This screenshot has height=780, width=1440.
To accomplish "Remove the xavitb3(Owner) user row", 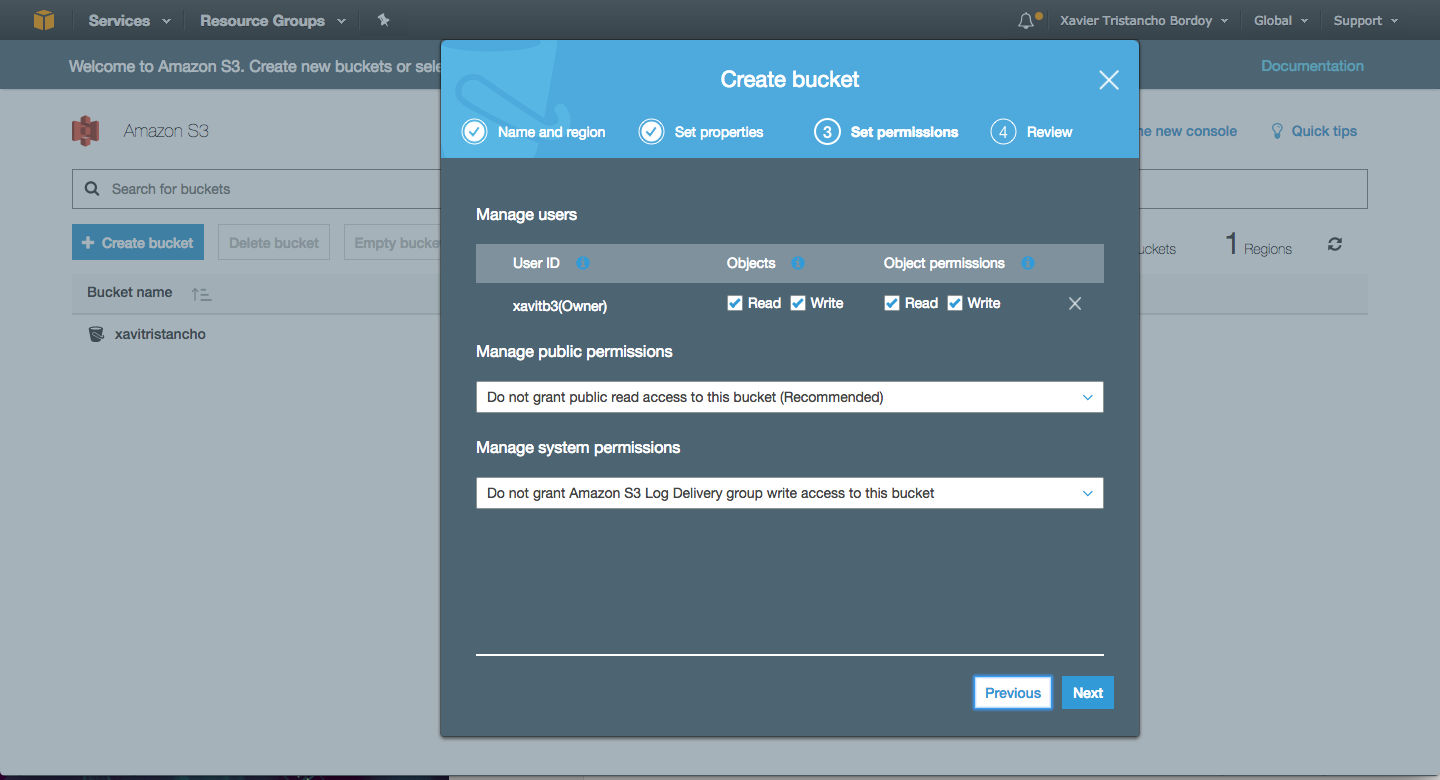I will coord(1075,304).
